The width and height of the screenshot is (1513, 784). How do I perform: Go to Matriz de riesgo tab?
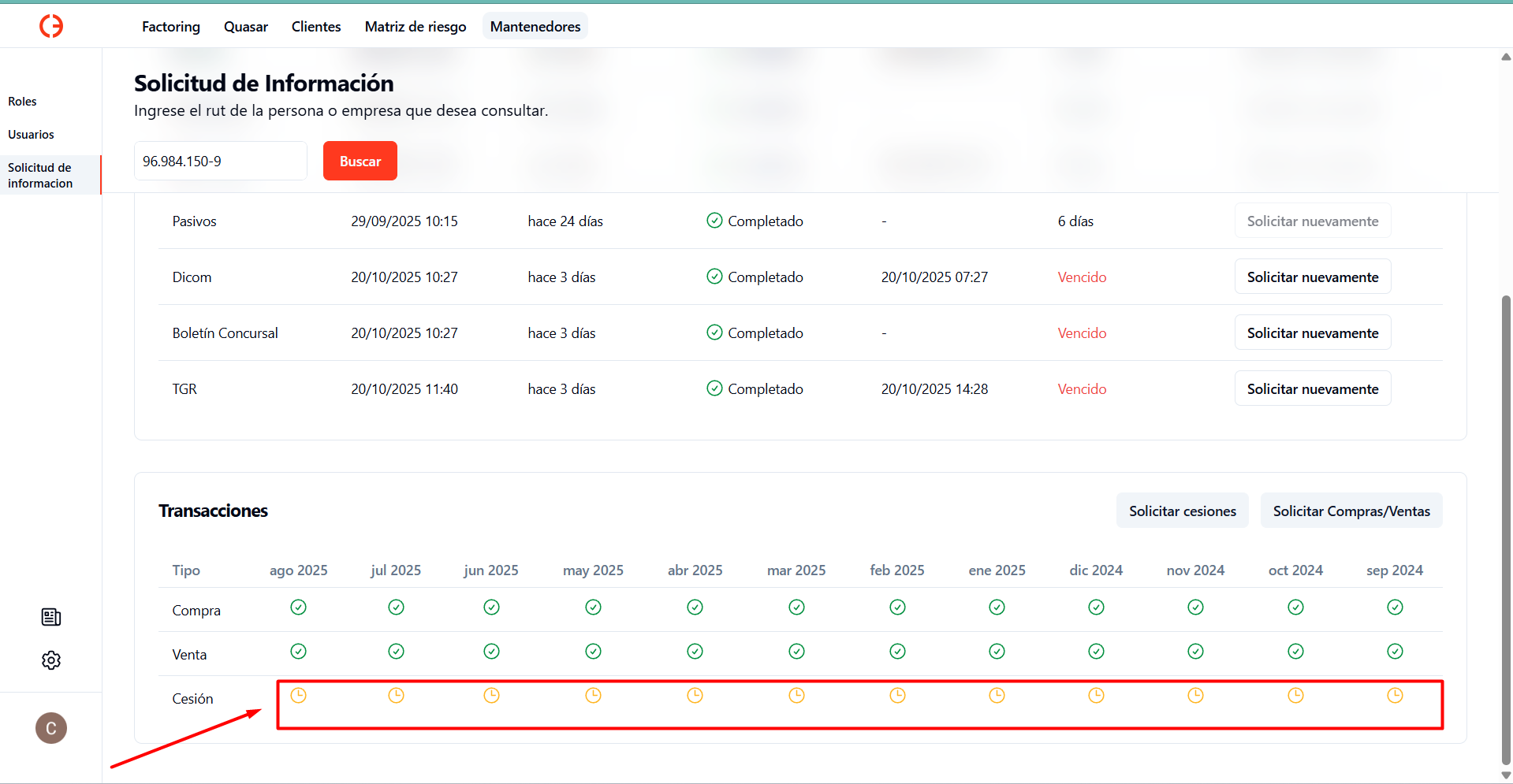416,27
